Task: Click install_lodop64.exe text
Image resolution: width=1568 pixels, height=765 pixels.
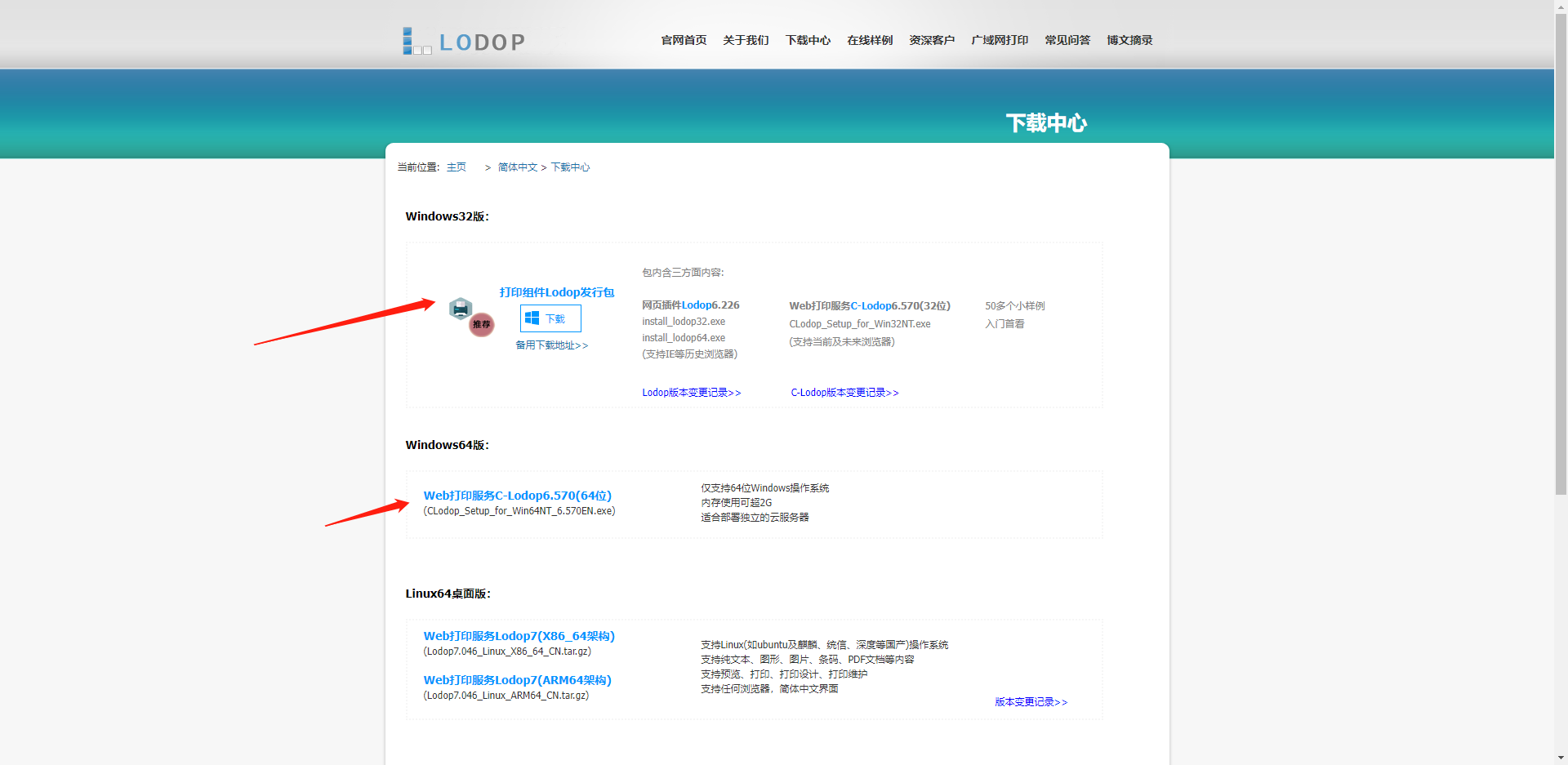Action: point(684,338)
